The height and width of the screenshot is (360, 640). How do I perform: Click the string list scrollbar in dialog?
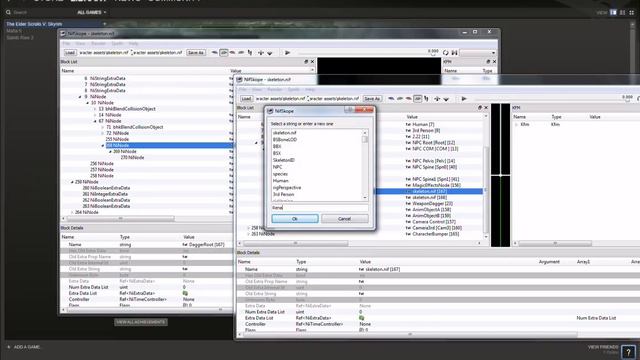coord(365,165)
